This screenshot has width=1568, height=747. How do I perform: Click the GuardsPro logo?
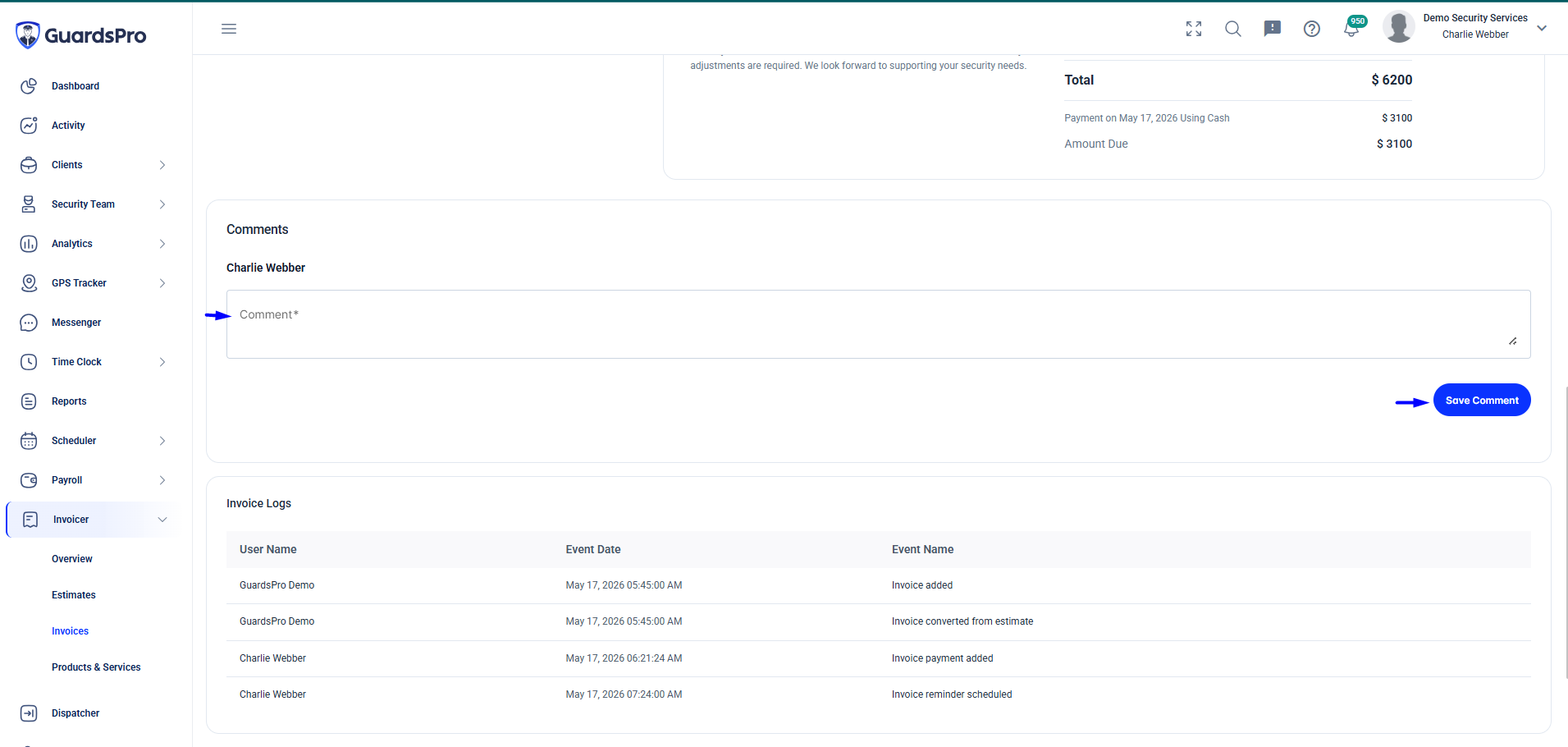tap(80, 35)
